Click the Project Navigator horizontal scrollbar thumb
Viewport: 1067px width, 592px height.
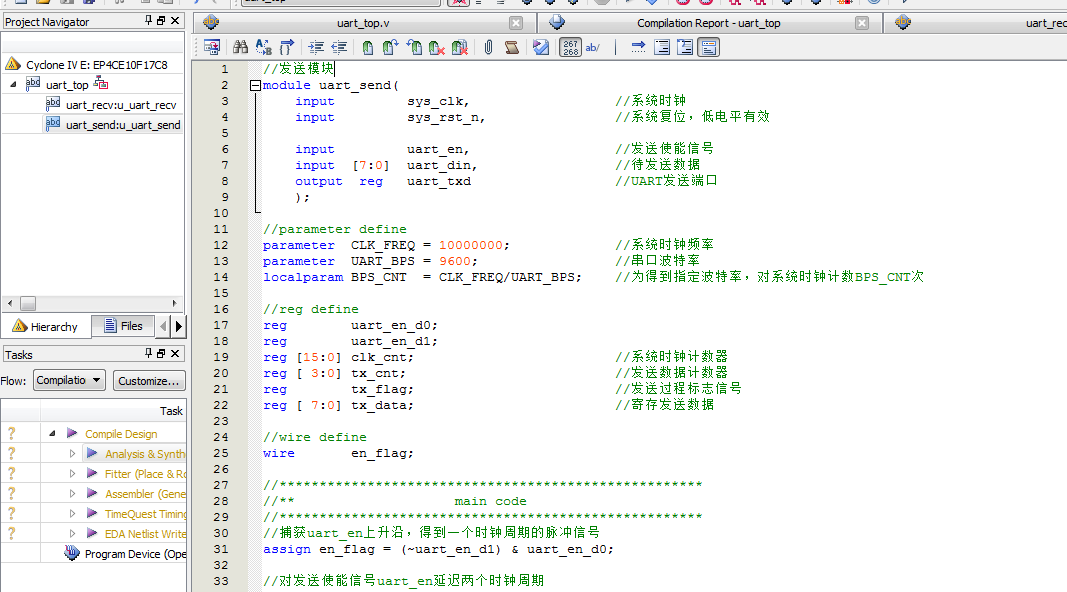pyautogui.click(x=28, y=303)
